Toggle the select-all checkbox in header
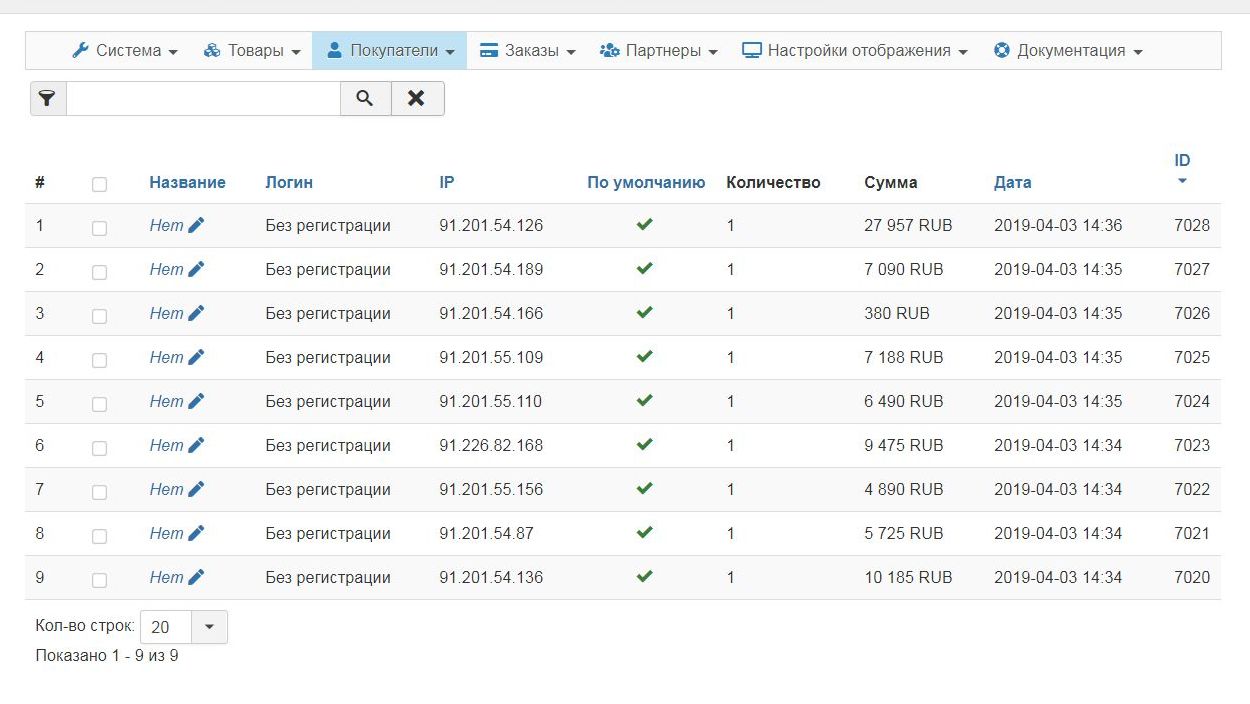The image size is (1250, 704). pos(99,184)
